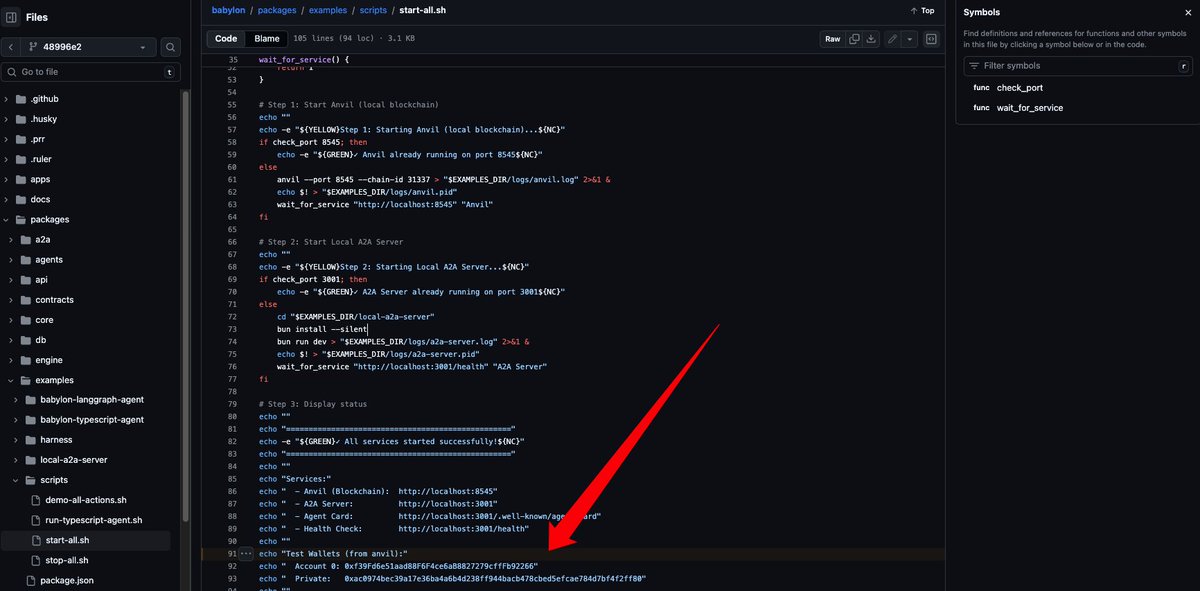
Task: Collapse the scripts folder chevron
Action: (x=17, y=480)
